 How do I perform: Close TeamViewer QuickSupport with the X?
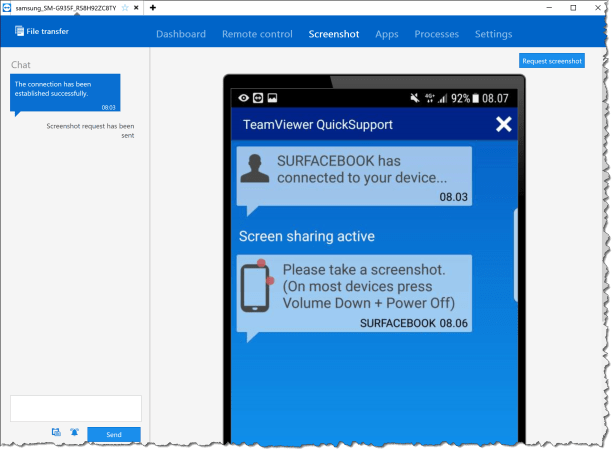(504, 124)
